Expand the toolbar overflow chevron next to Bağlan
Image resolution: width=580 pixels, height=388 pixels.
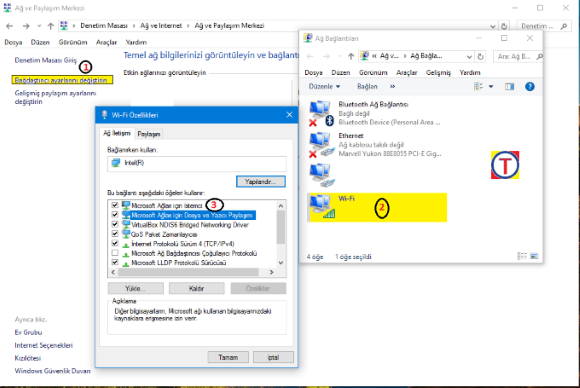pyautogui.click(x=392, y=87)
